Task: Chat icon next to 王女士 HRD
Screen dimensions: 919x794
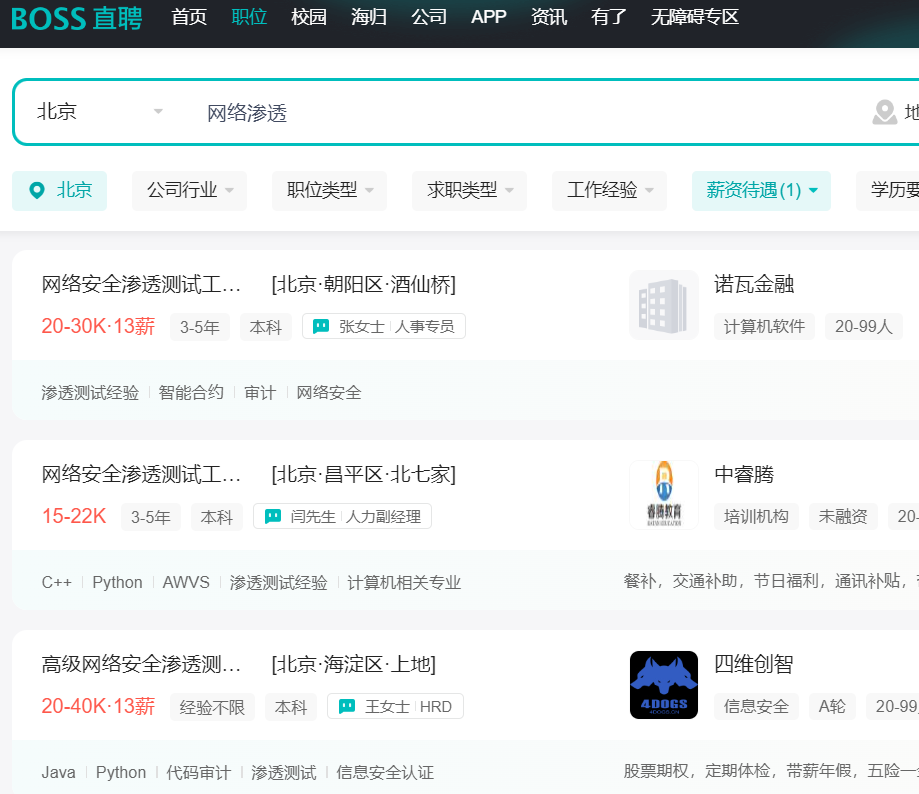Action: pyautogui.click(x=347, y=706)
